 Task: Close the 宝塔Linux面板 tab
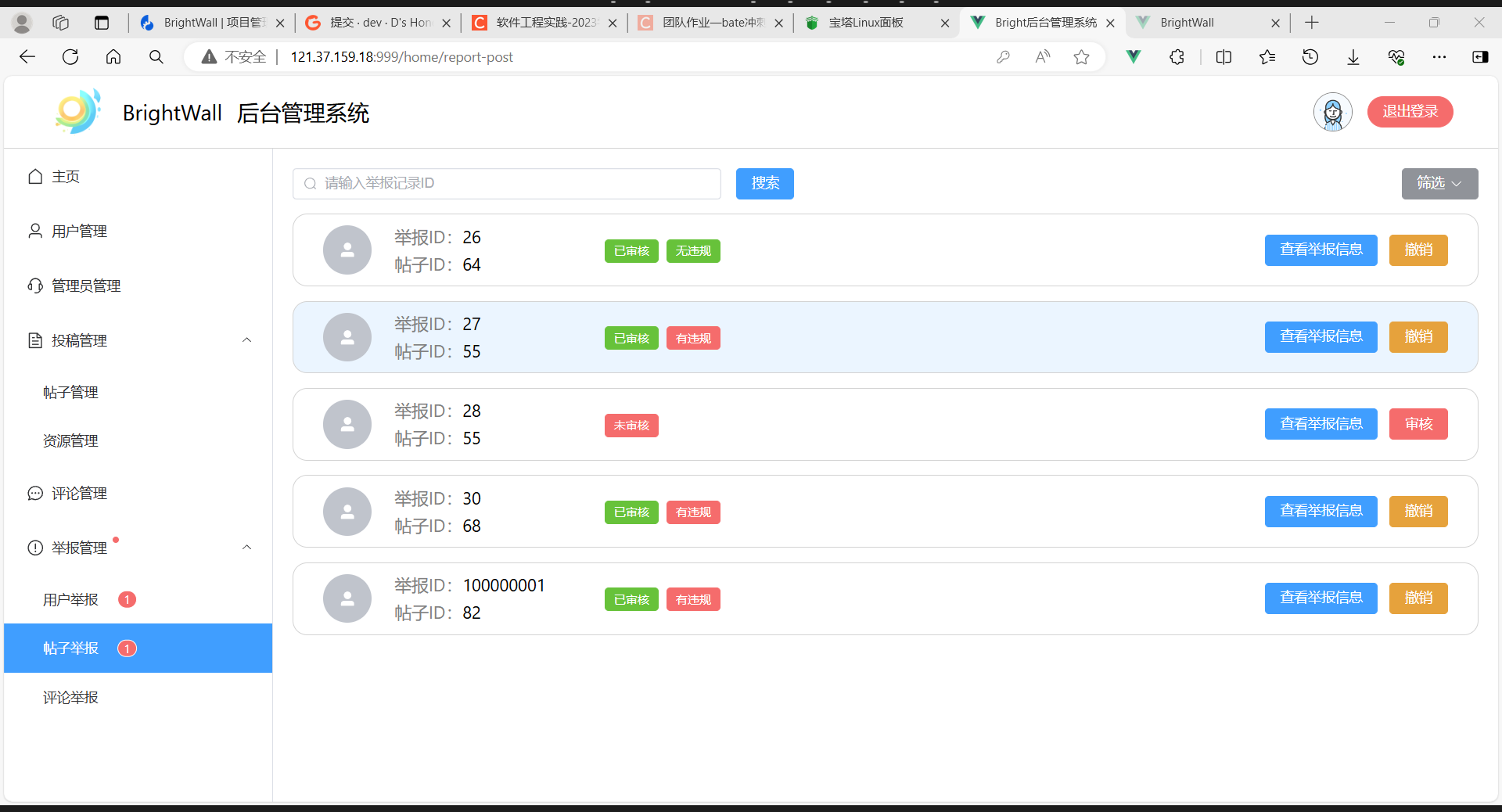click(945, 23)
